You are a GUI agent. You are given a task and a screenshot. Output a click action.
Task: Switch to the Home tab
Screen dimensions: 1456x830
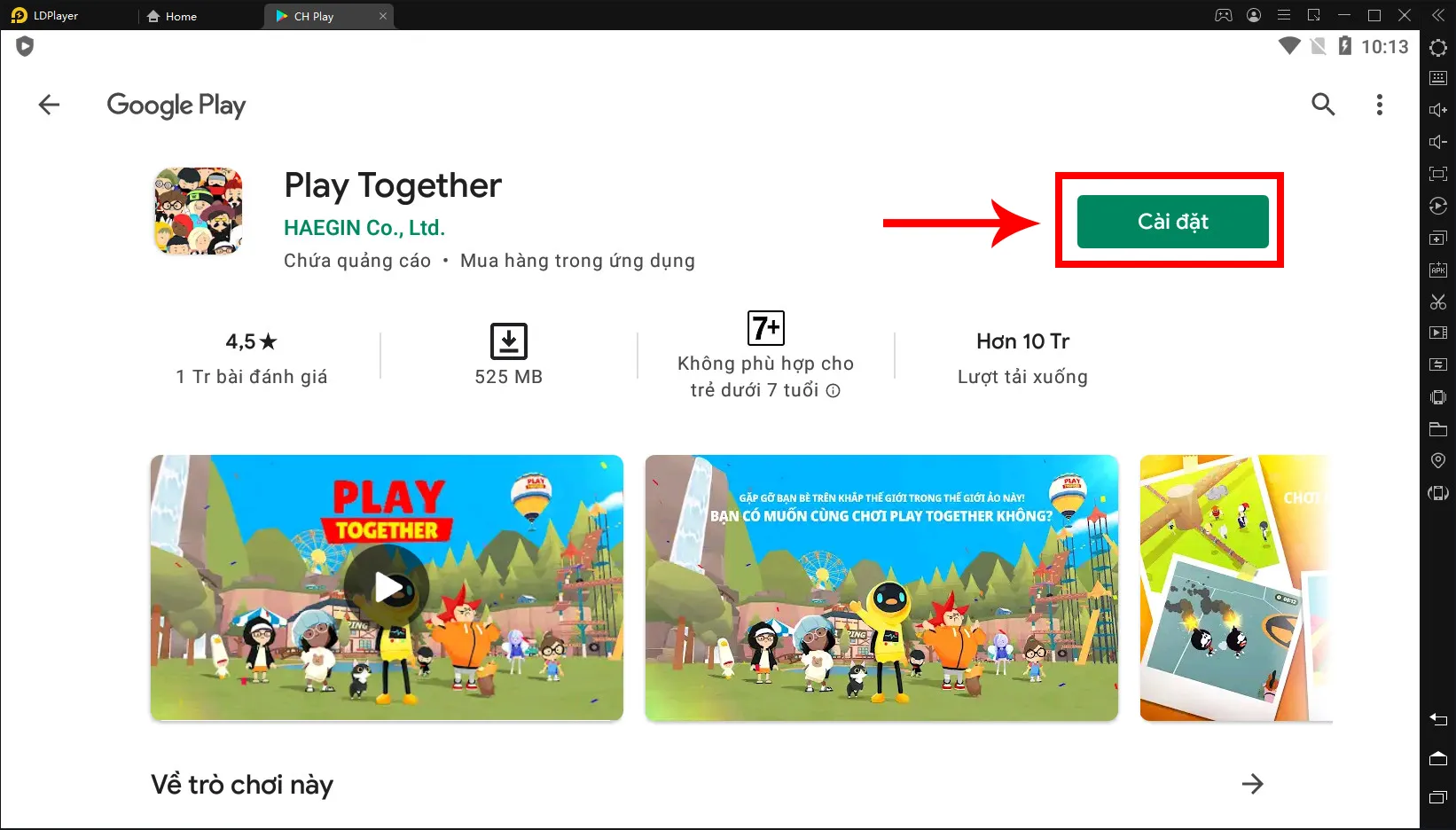(172, 16)
